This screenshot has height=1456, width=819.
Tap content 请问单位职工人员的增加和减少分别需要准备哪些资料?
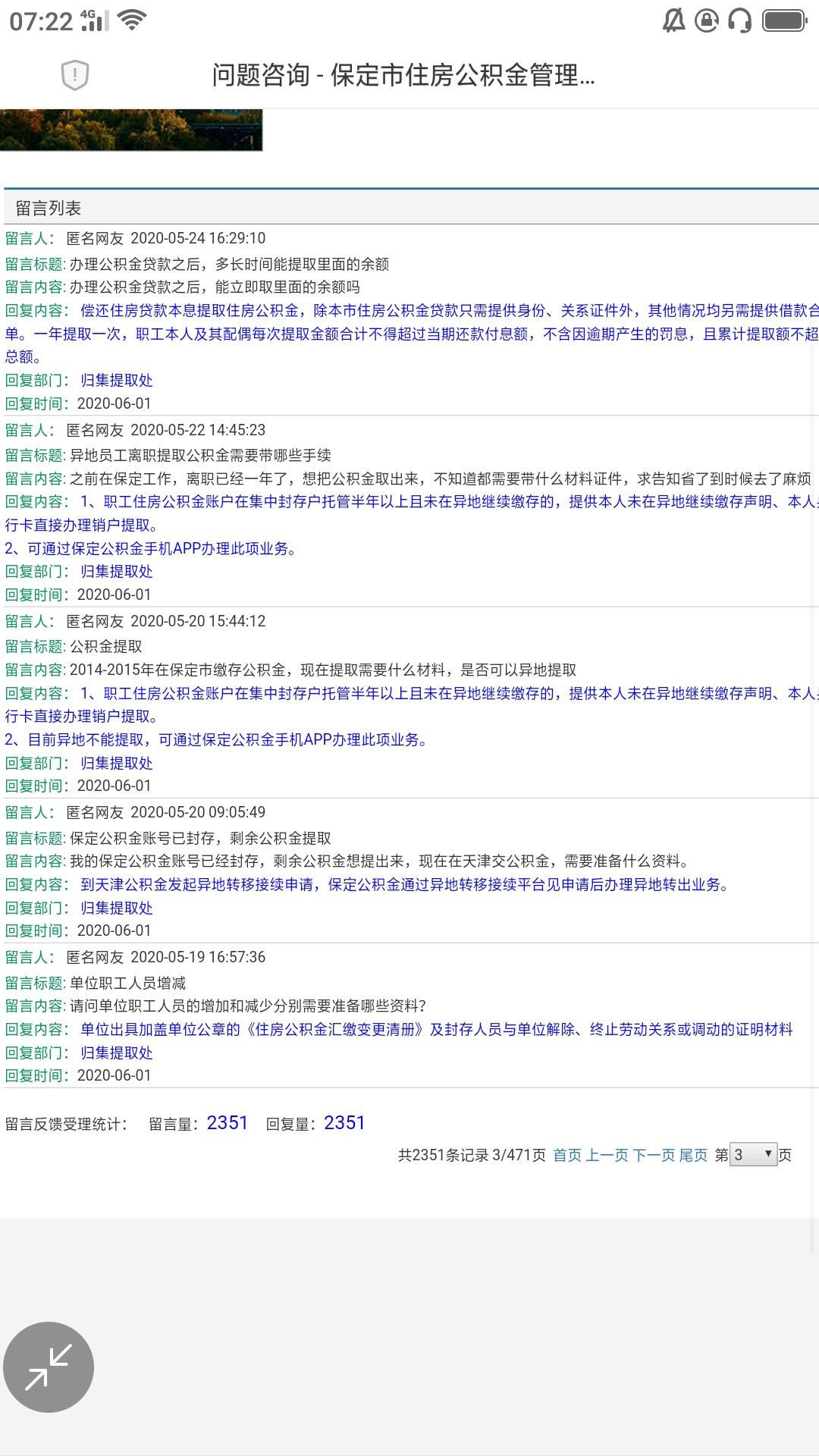tap(248, 1006)
